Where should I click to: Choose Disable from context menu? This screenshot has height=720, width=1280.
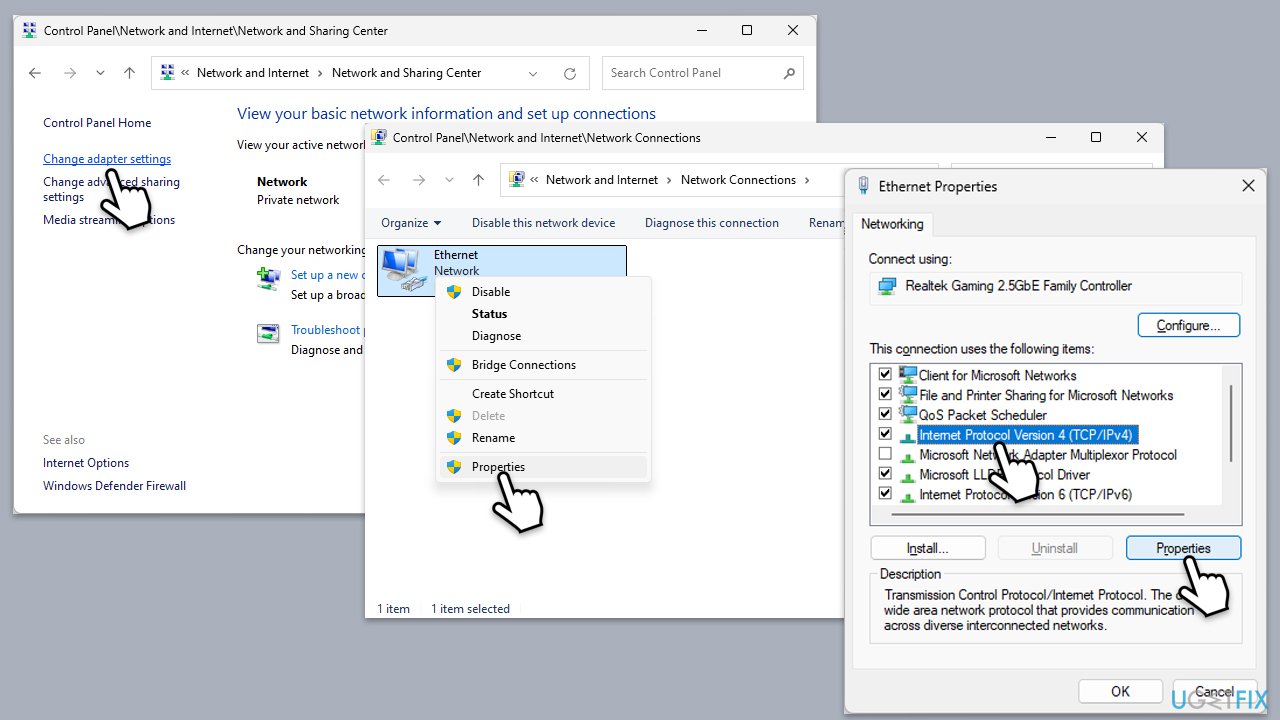pyautogui.click(x=544, y=292)
